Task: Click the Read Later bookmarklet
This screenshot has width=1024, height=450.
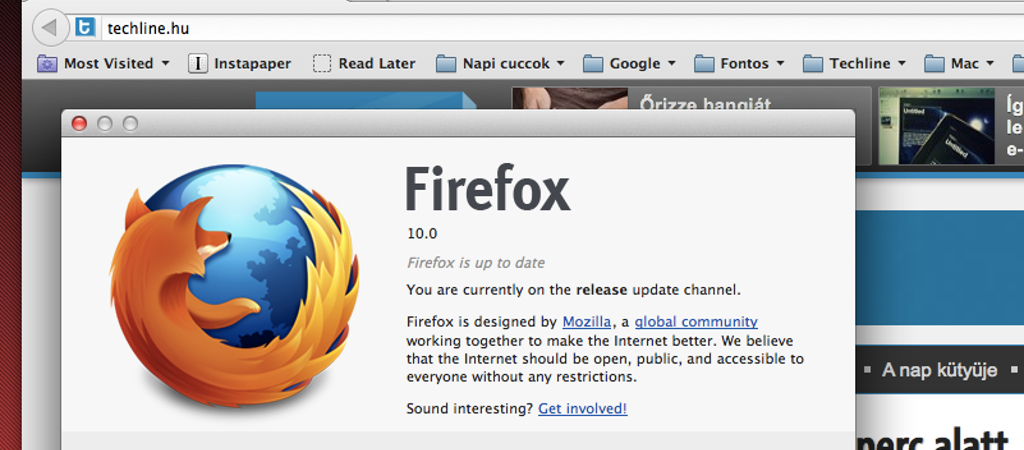Action: coord(364,63)
